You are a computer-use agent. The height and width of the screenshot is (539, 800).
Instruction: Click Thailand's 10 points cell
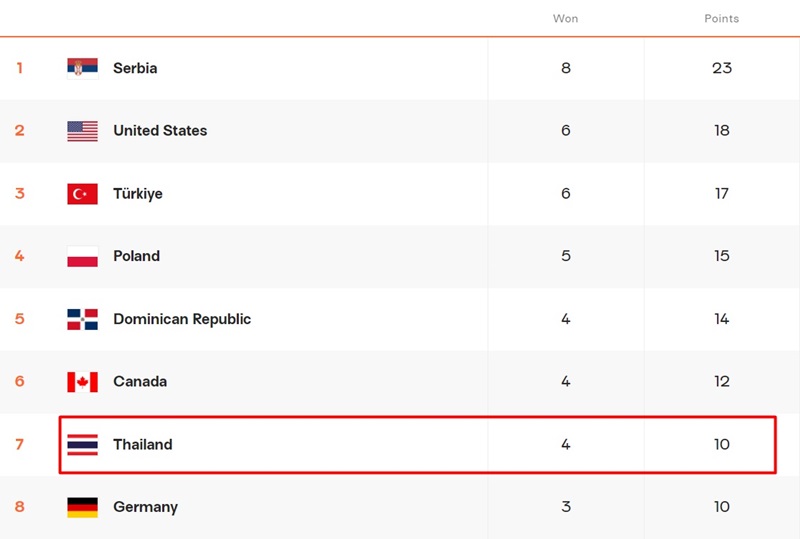click(722, 444)
